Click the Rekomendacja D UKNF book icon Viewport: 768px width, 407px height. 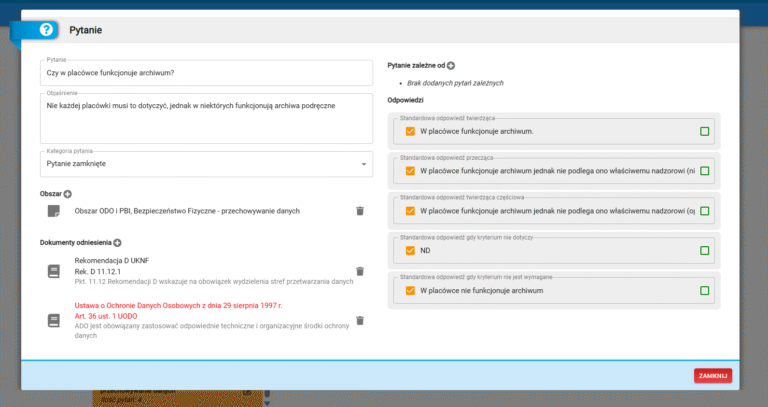click(x=54, y=272)
